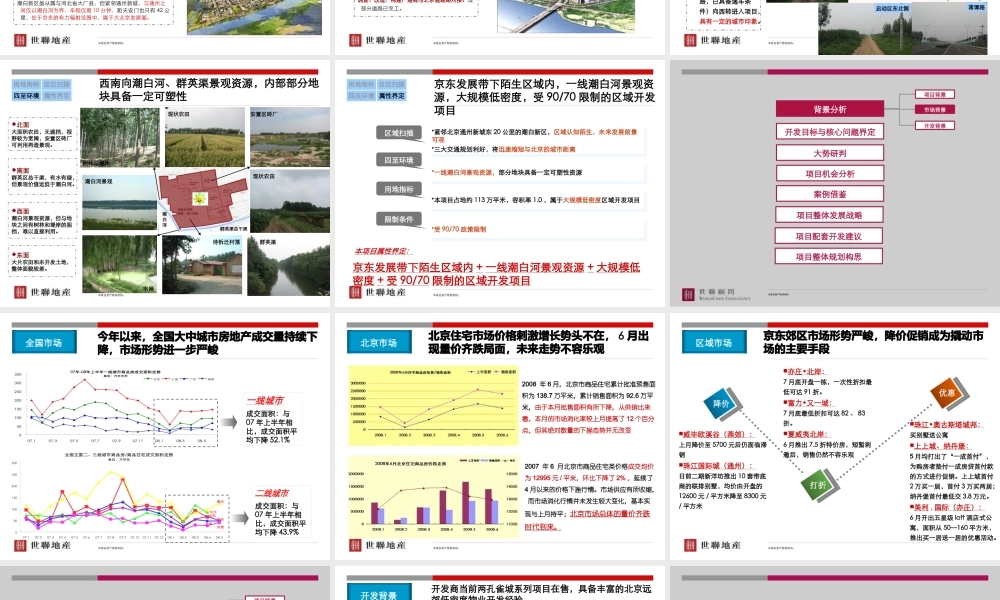Click the 优惠 orange diamond icon
Screen dimensions: 1000x600
(946, 393)
